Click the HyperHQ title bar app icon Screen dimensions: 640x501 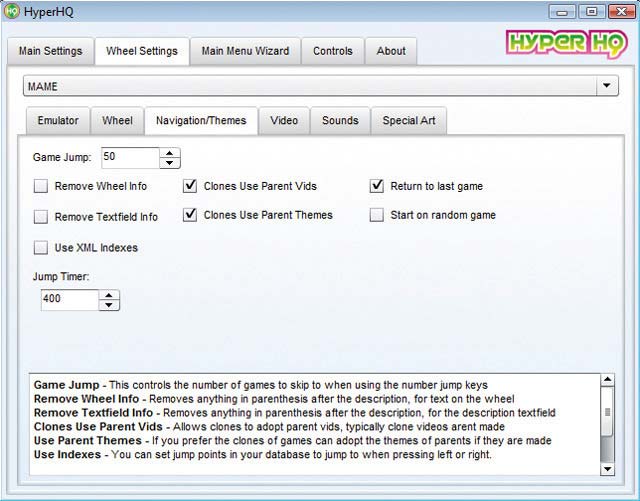[11, 11]
